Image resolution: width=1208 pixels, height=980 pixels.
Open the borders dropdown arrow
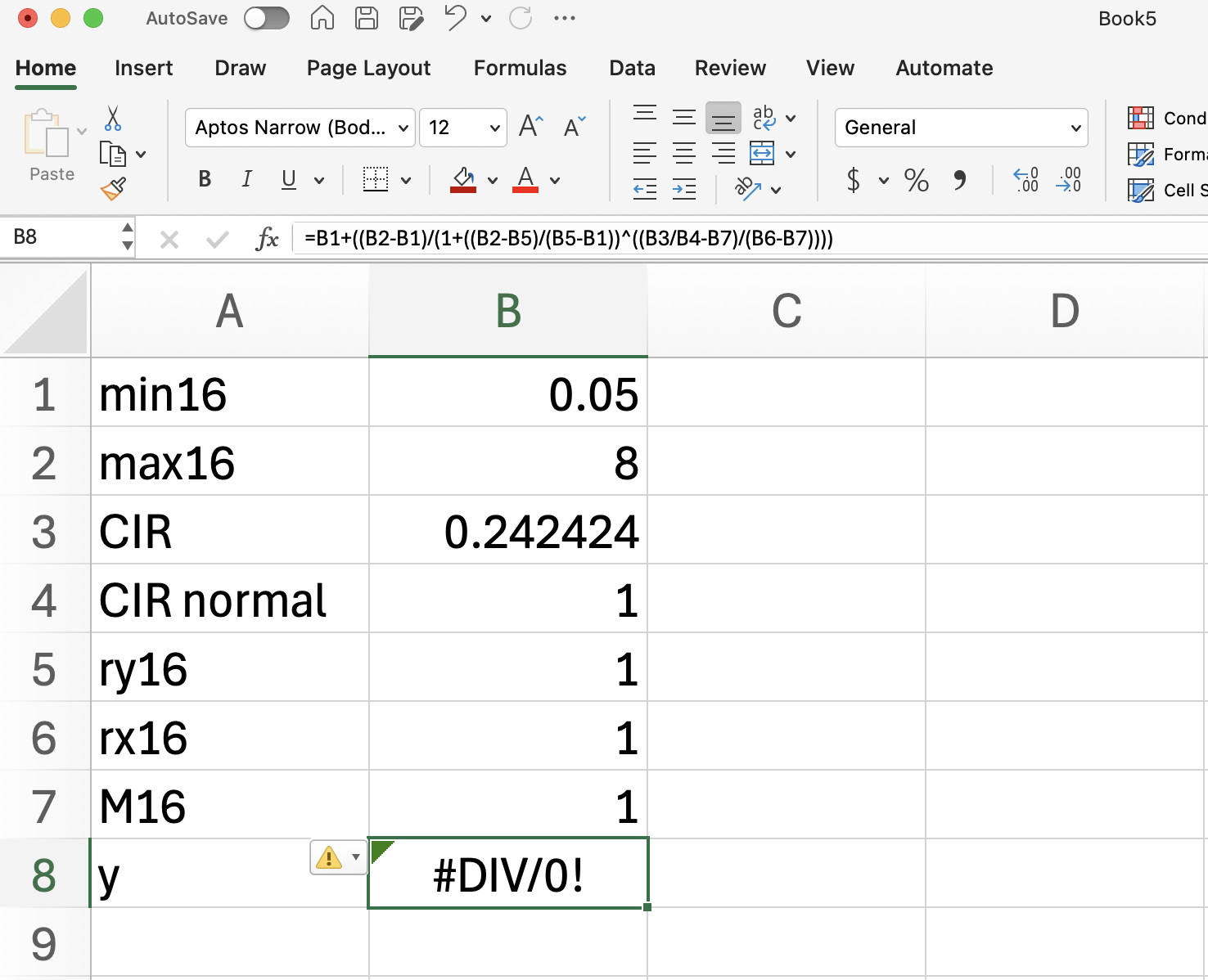(x=406, y=180)
